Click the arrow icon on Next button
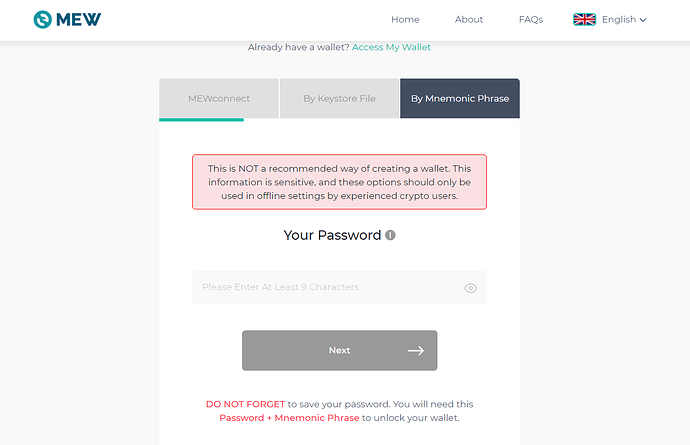This screenshot has width=690, height=445. [416, 350]
